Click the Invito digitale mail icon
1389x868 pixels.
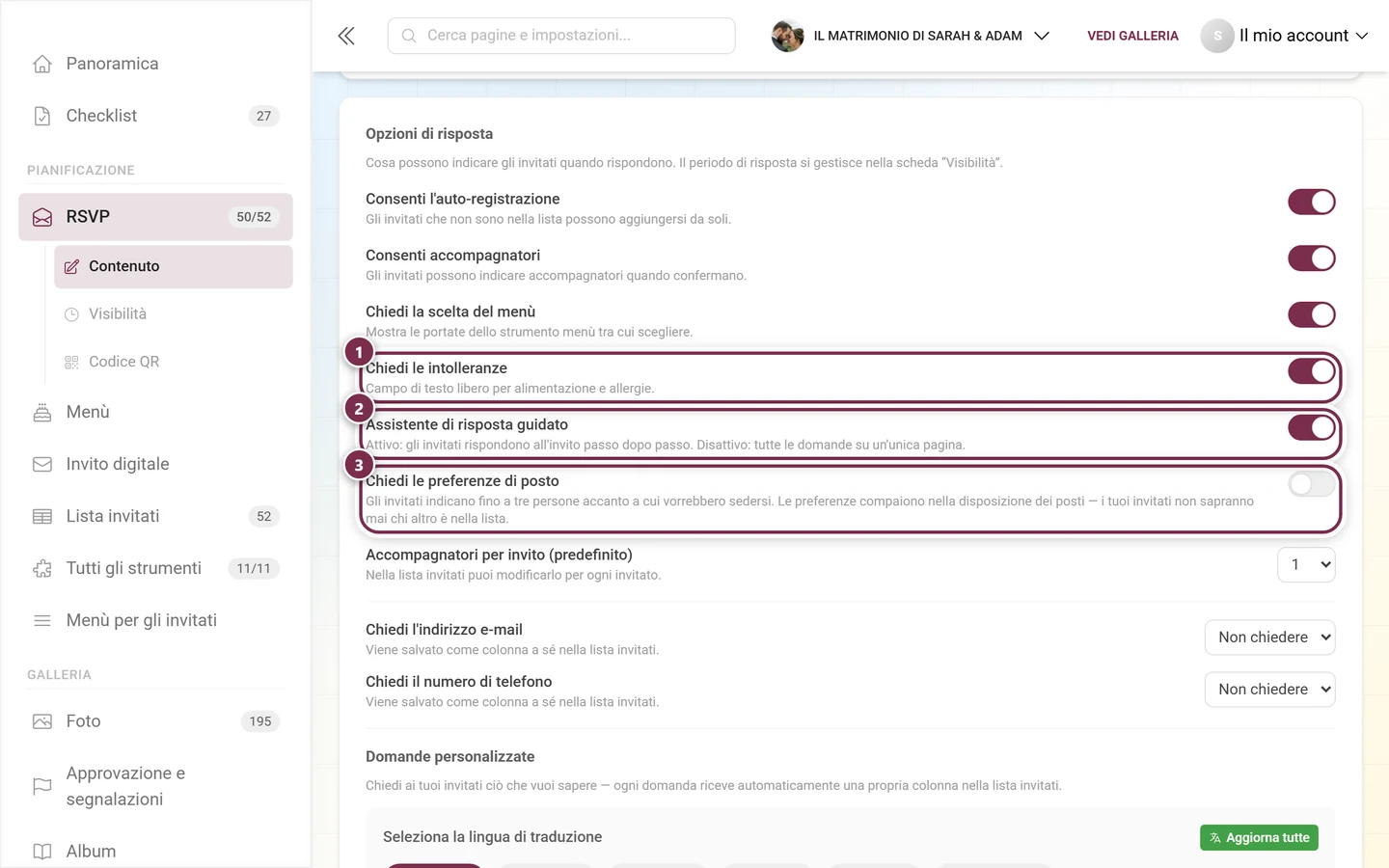coord(42,464)
